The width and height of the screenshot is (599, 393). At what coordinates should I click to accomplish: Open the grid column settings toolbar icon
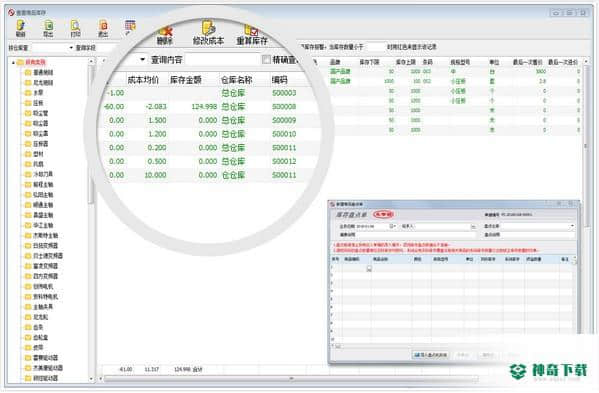[x=130, y=27]
